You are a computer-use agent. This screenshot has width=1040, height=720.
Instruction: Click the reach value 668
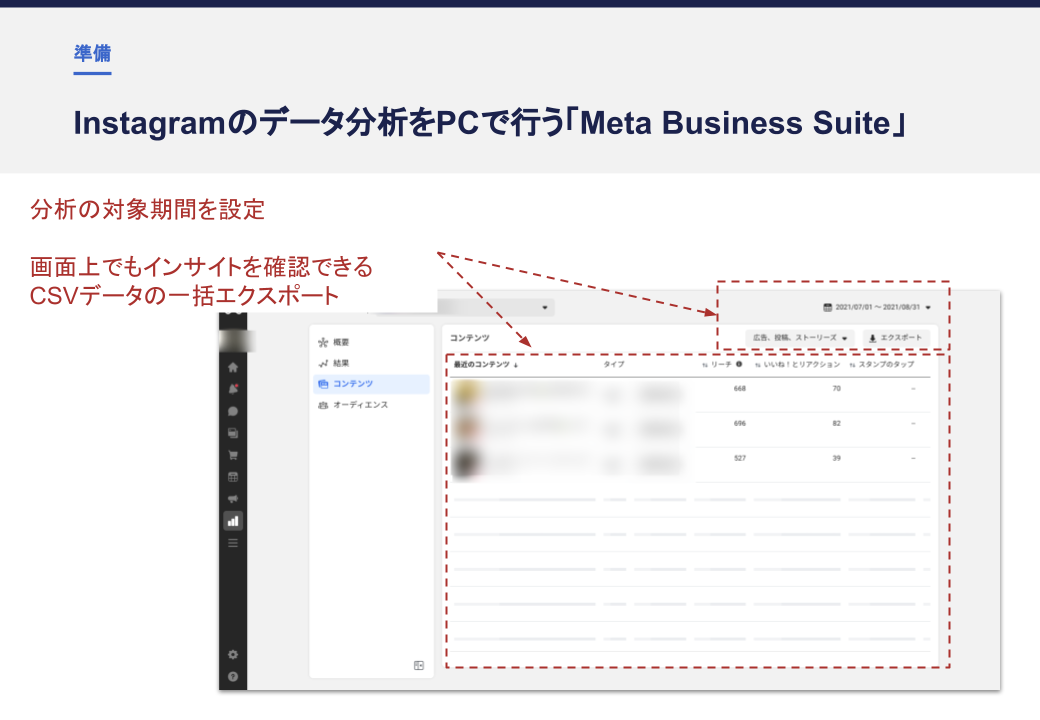click(740, 389)
